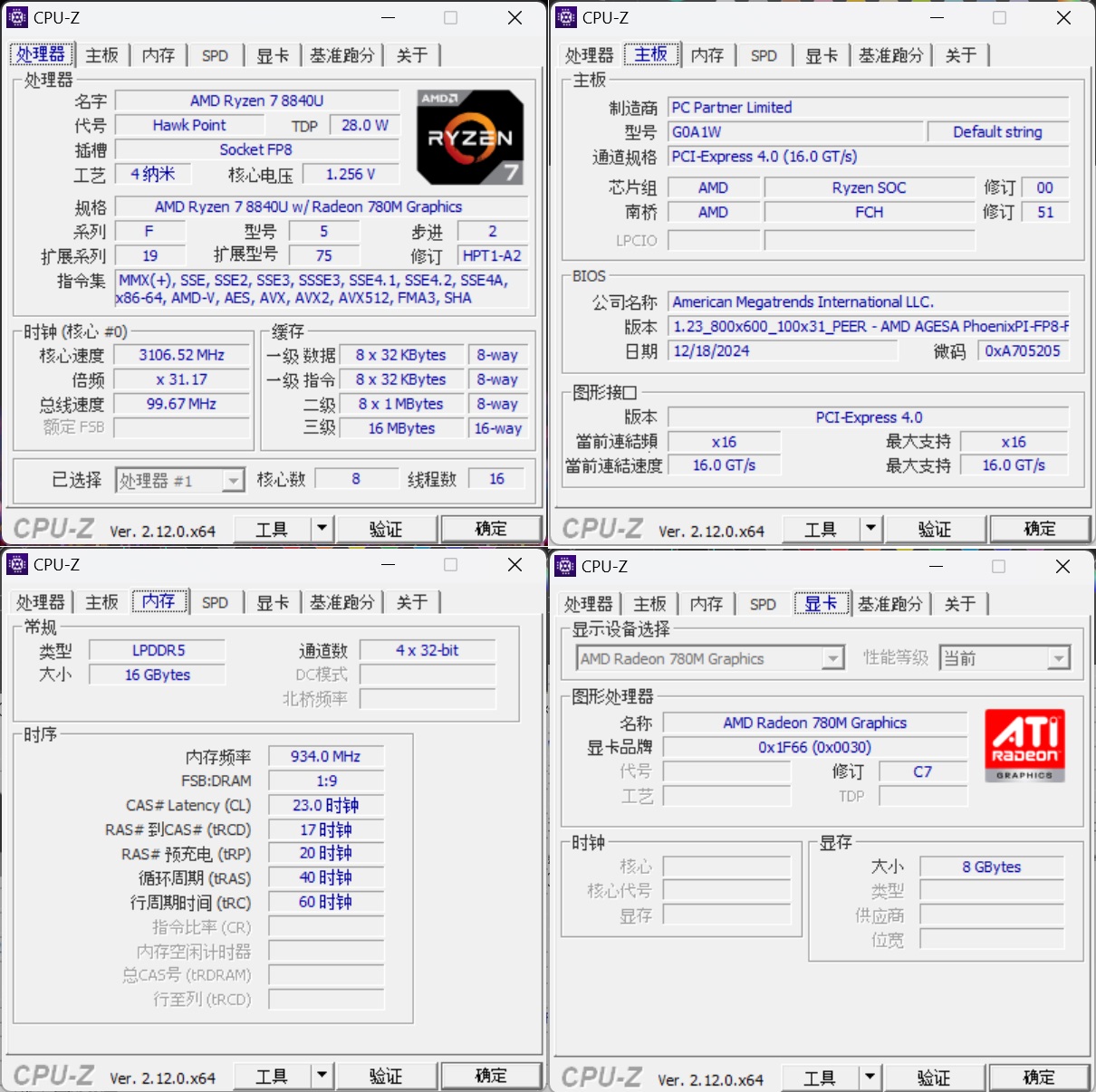Viewport: 1096px width, 1092px height.
Task: Open SPD tab in the mainboard window
Action: [764, 55]
